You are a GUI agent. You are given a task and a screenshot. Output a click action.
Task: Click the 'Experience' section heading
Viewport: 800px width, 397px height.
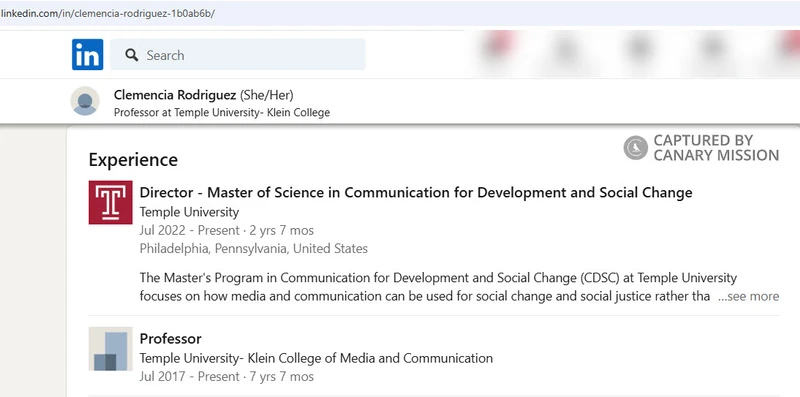pyautogui.click(x=133, y=160)
